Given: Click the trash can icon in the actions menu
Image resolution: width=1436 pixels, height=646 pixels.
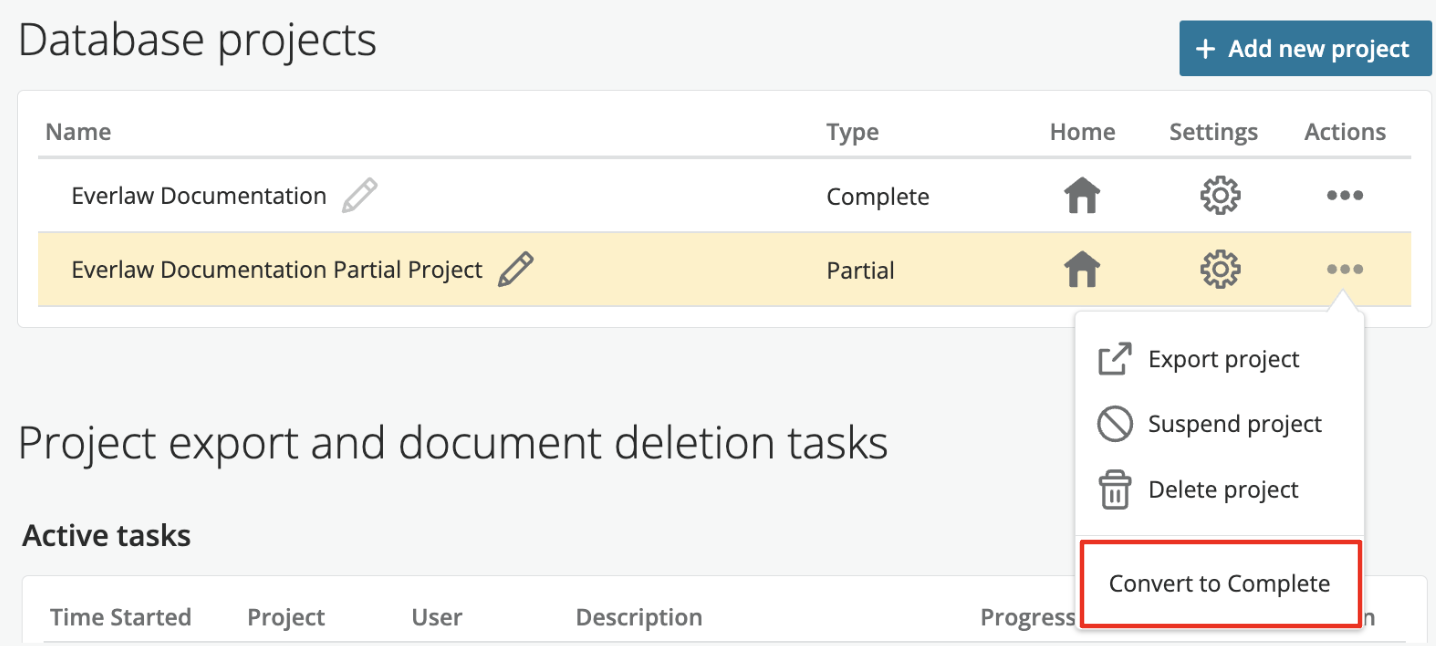Looking at the screenshot, I should point(1114,491).
